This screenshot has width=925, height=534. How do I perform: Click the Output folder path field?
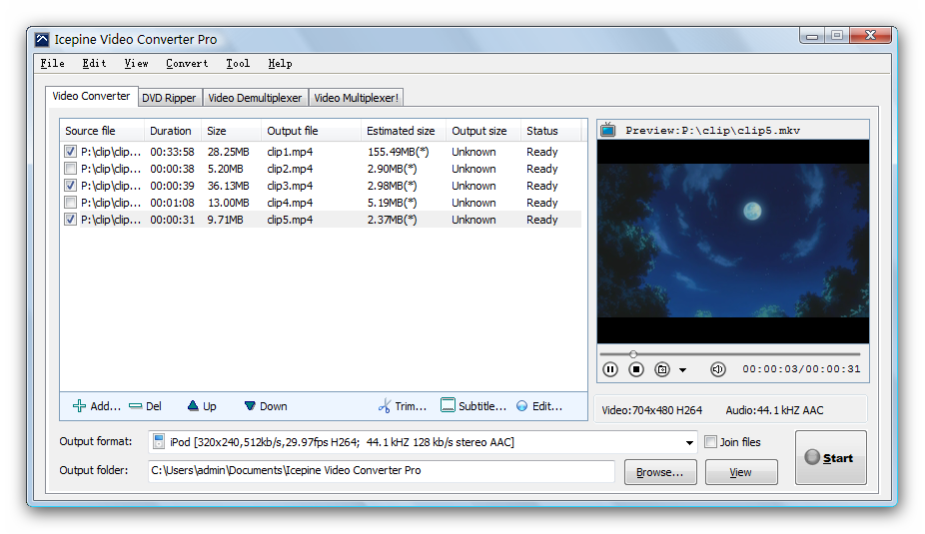[381, 471]
